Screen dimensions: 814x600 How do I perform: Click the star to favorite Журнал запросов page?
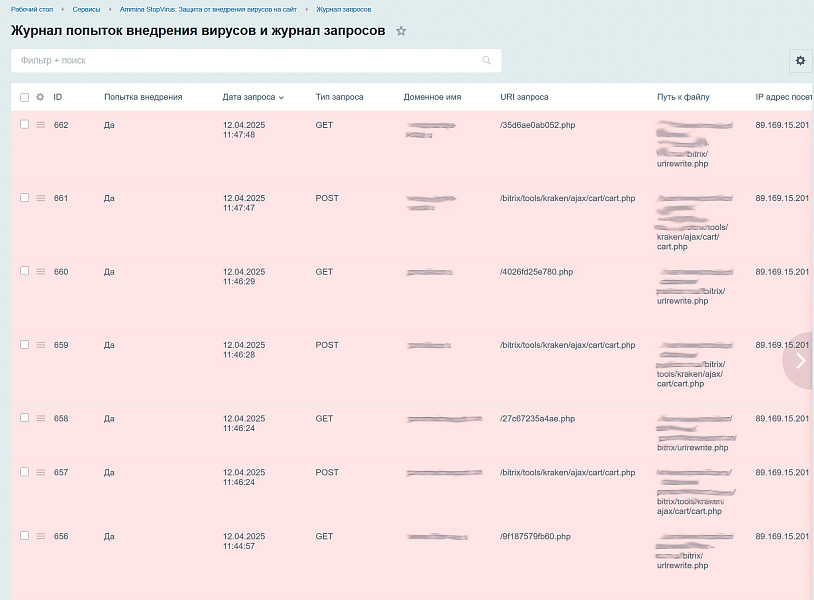(x=401, y=31)
